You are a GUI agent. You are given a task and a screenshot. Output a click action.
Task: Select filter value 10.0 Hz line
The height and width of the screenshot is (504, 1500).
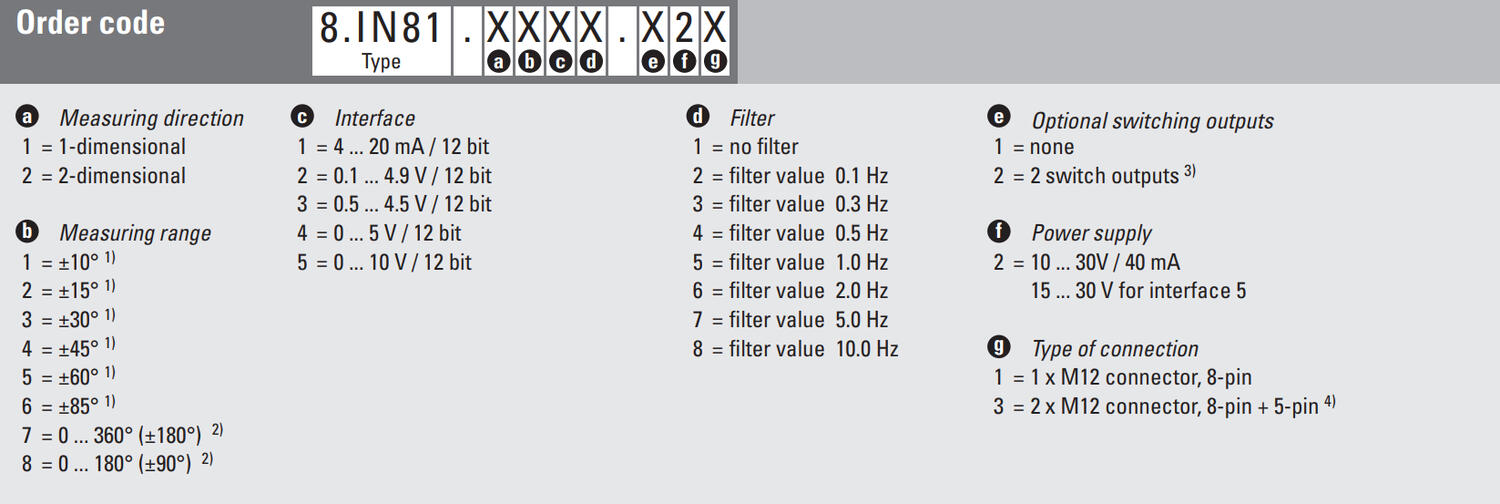[796, 349]
